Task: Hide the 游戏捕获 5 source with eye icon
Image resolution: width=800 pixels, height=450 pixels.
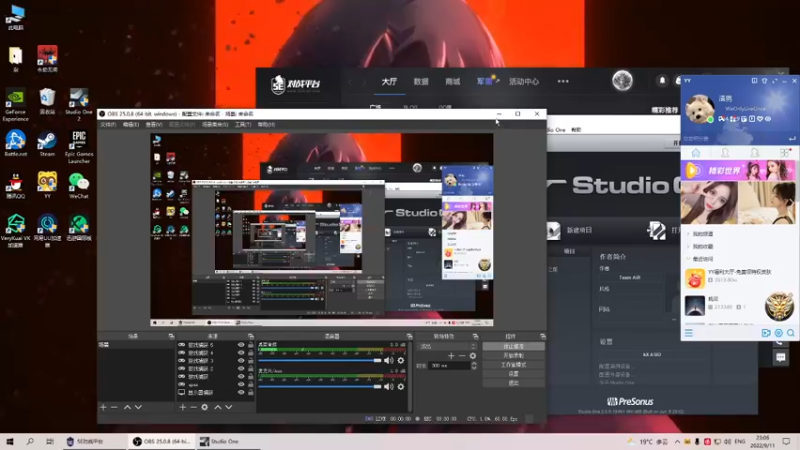Action: tap(241, 345)
